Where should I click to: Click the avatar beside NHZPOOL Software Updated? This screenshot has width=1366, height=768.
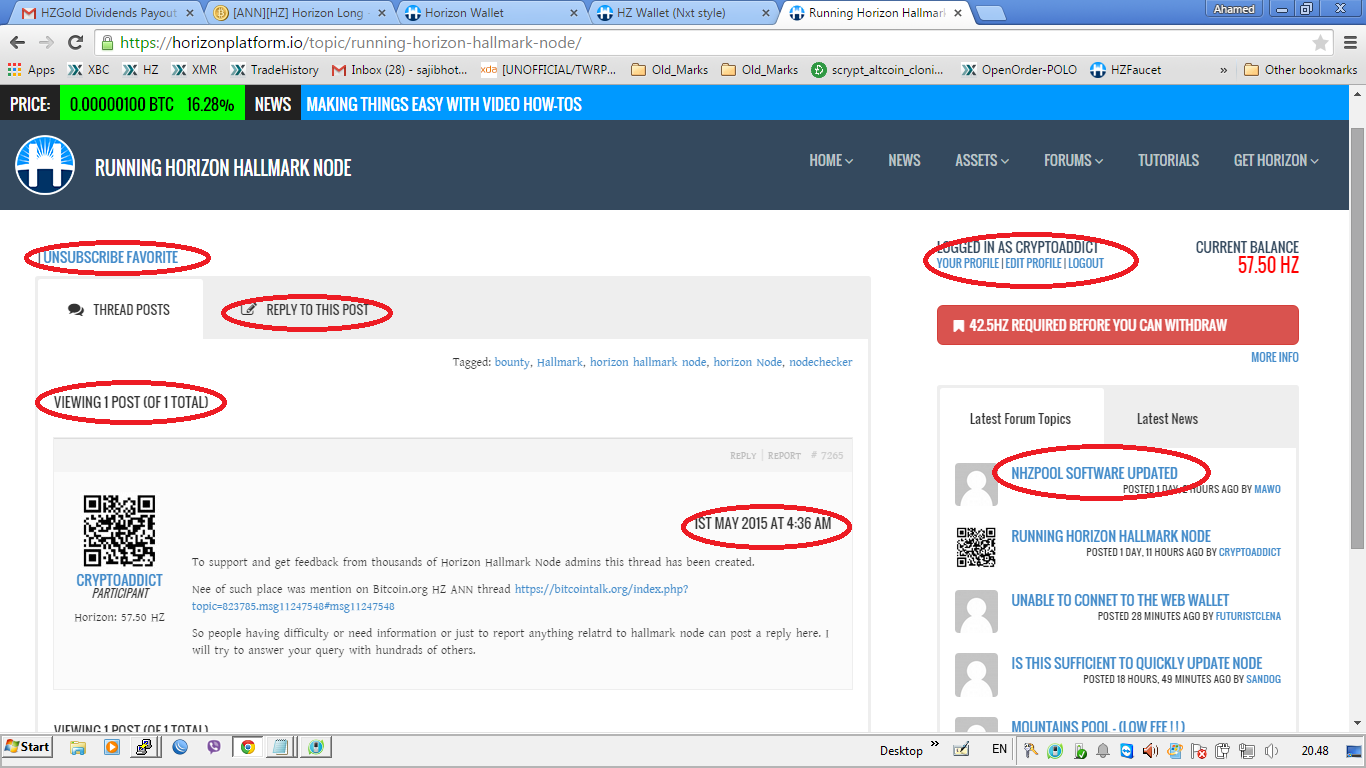tap(975, 484)
